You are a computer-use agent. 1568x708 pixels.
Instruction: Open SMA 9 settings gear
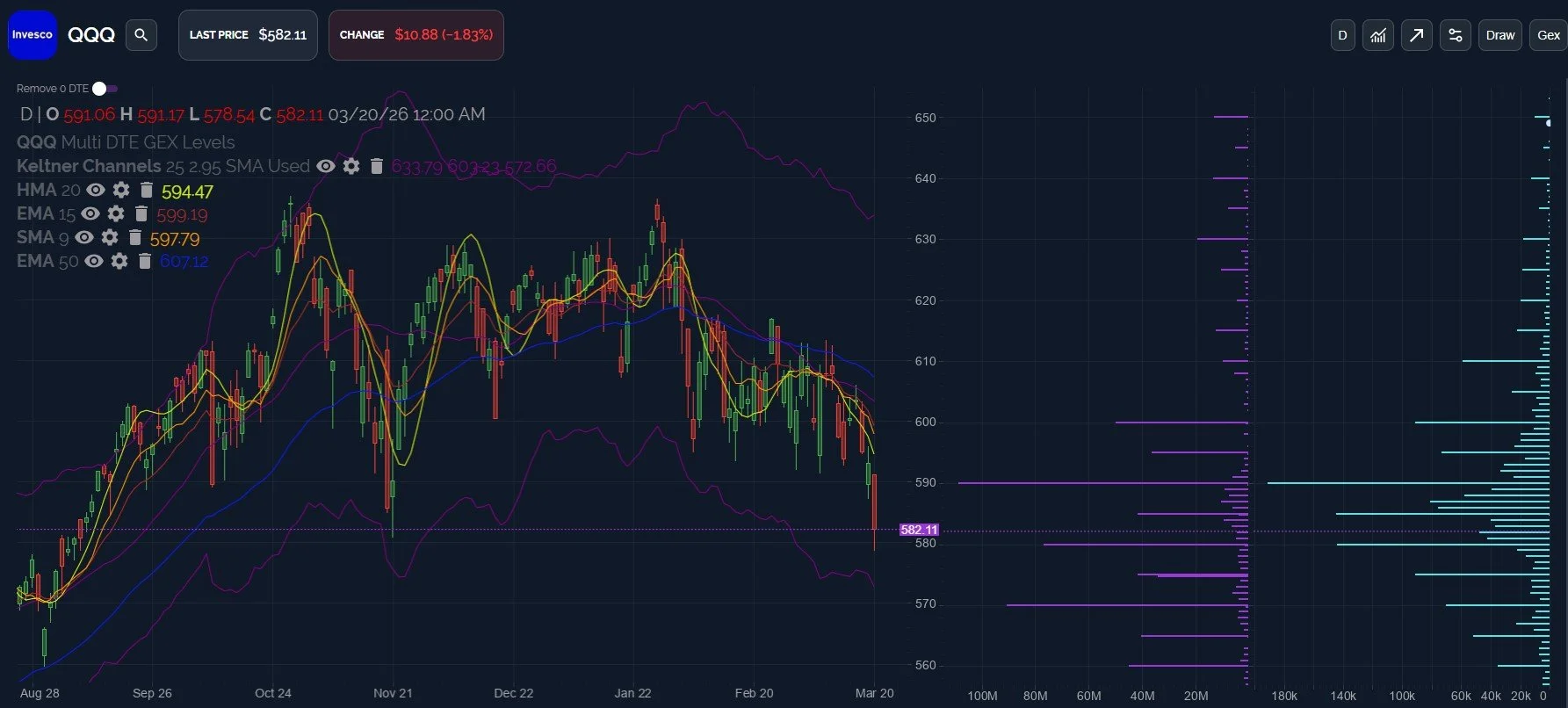(110, 237)
